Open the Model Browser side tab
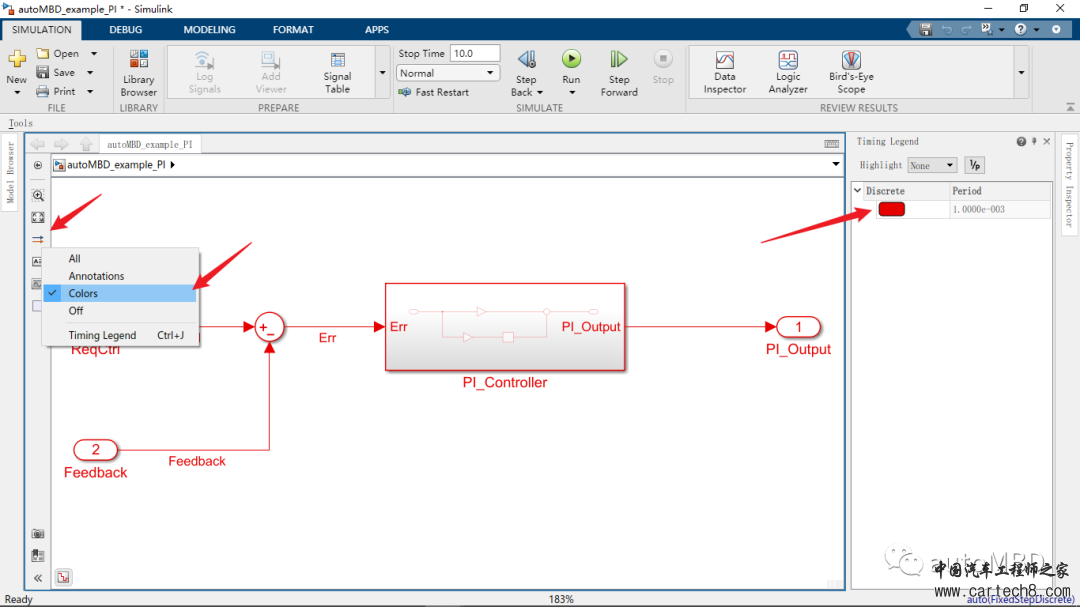Screen dimensions: 1080x607 10,172
